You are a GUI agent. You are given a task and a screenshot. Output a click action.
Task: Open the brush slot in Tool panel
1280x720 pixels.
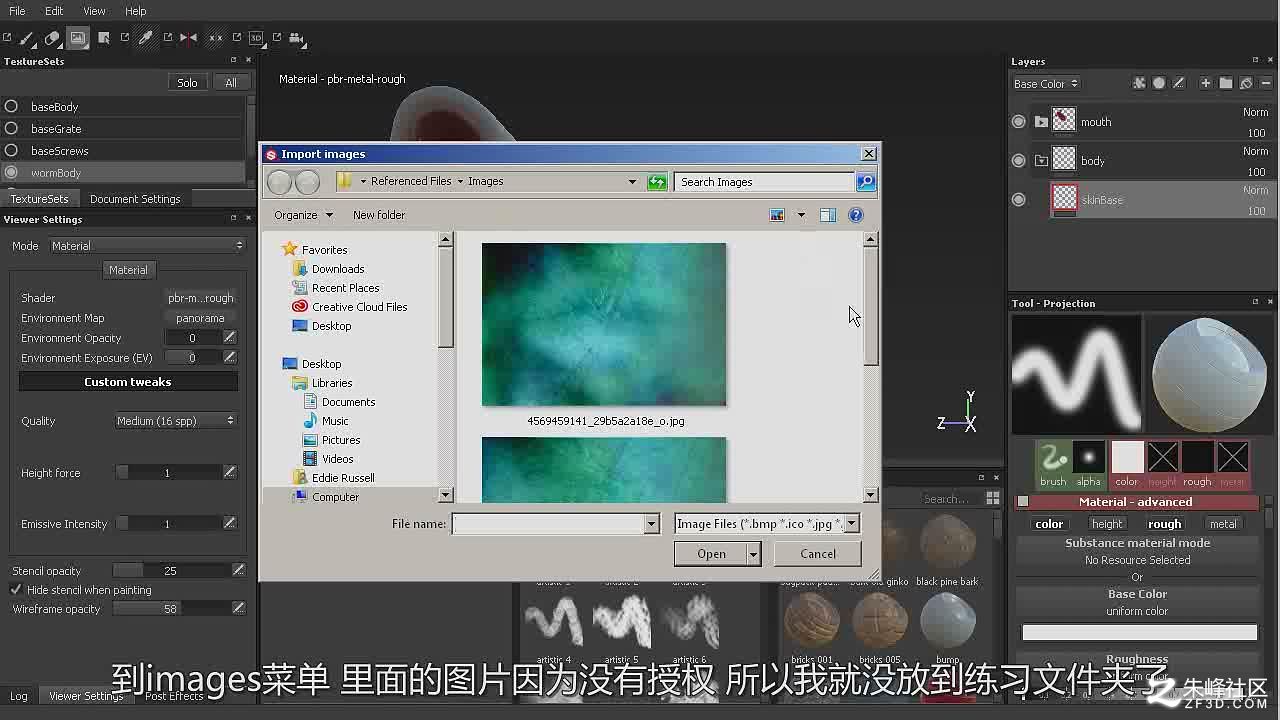coord(1053,463)
